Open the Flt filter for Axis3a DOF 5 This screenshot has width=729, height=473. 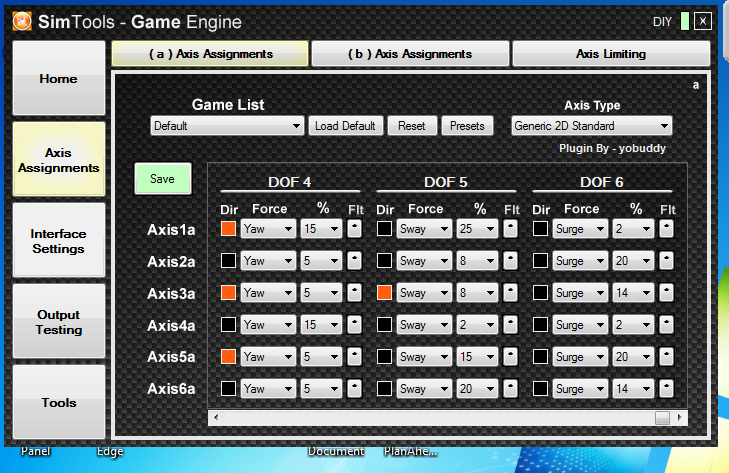tap(510, 293)
